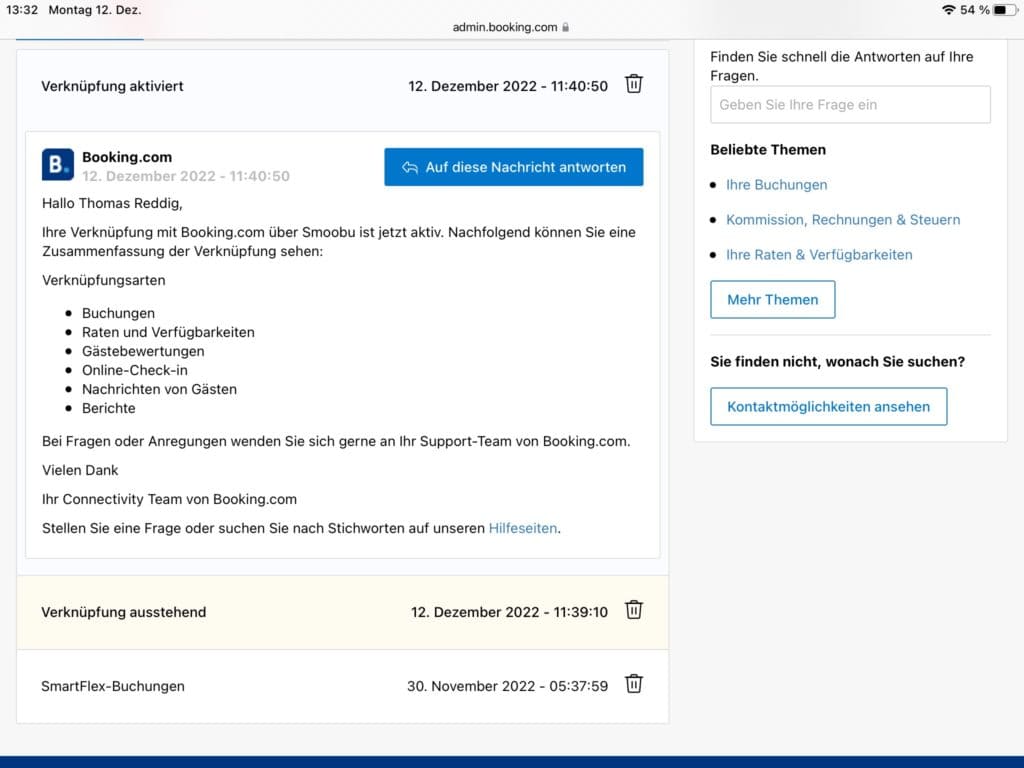Tap the lock icon next to admin.booking.com
The image size is (1024, 768).
point(566,27)
